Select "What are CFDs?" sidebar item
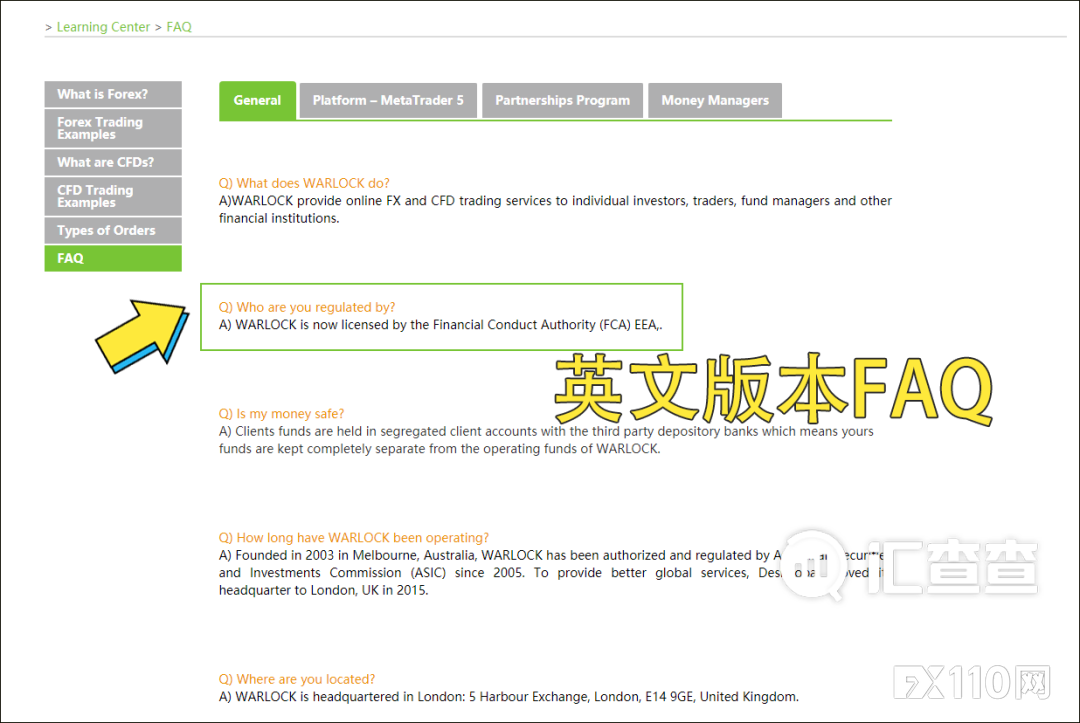The width and height of the screenshot is (1080, 723). pos(113,162)
